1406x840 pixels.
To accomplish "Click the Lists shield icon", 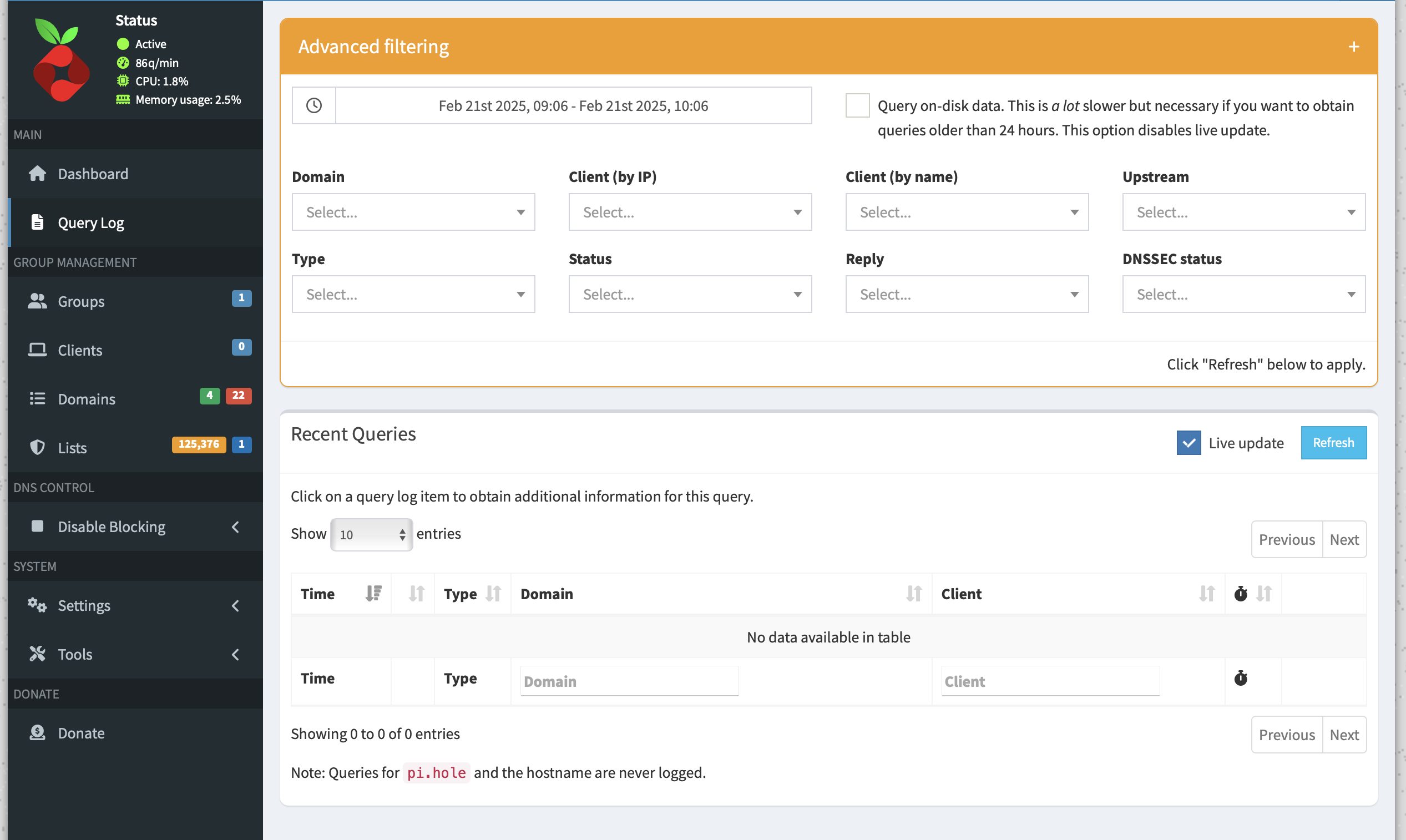I will (x=37, y=447).
